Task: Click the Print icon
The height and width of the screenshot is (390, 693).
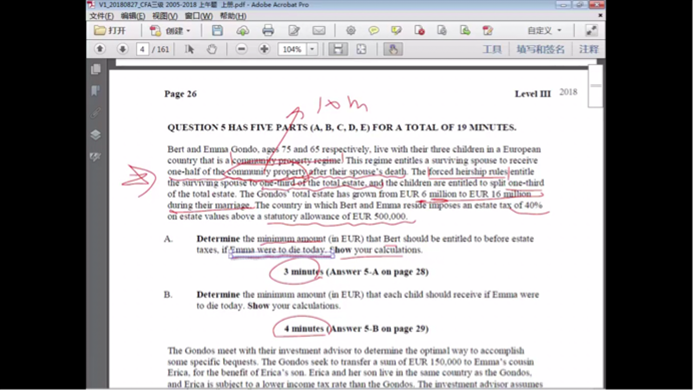Action: click(x=268, y=31)
